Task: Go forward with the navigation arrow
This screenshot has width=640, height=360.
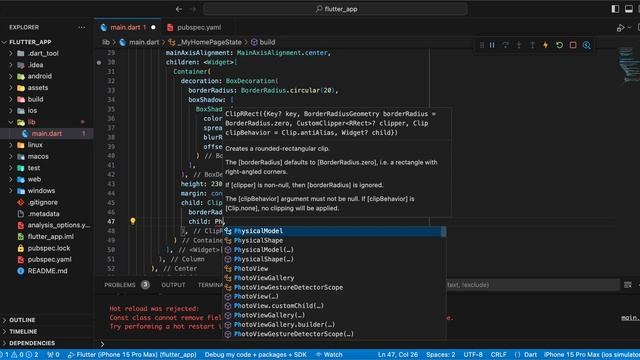Action: [x=193, y=9]
